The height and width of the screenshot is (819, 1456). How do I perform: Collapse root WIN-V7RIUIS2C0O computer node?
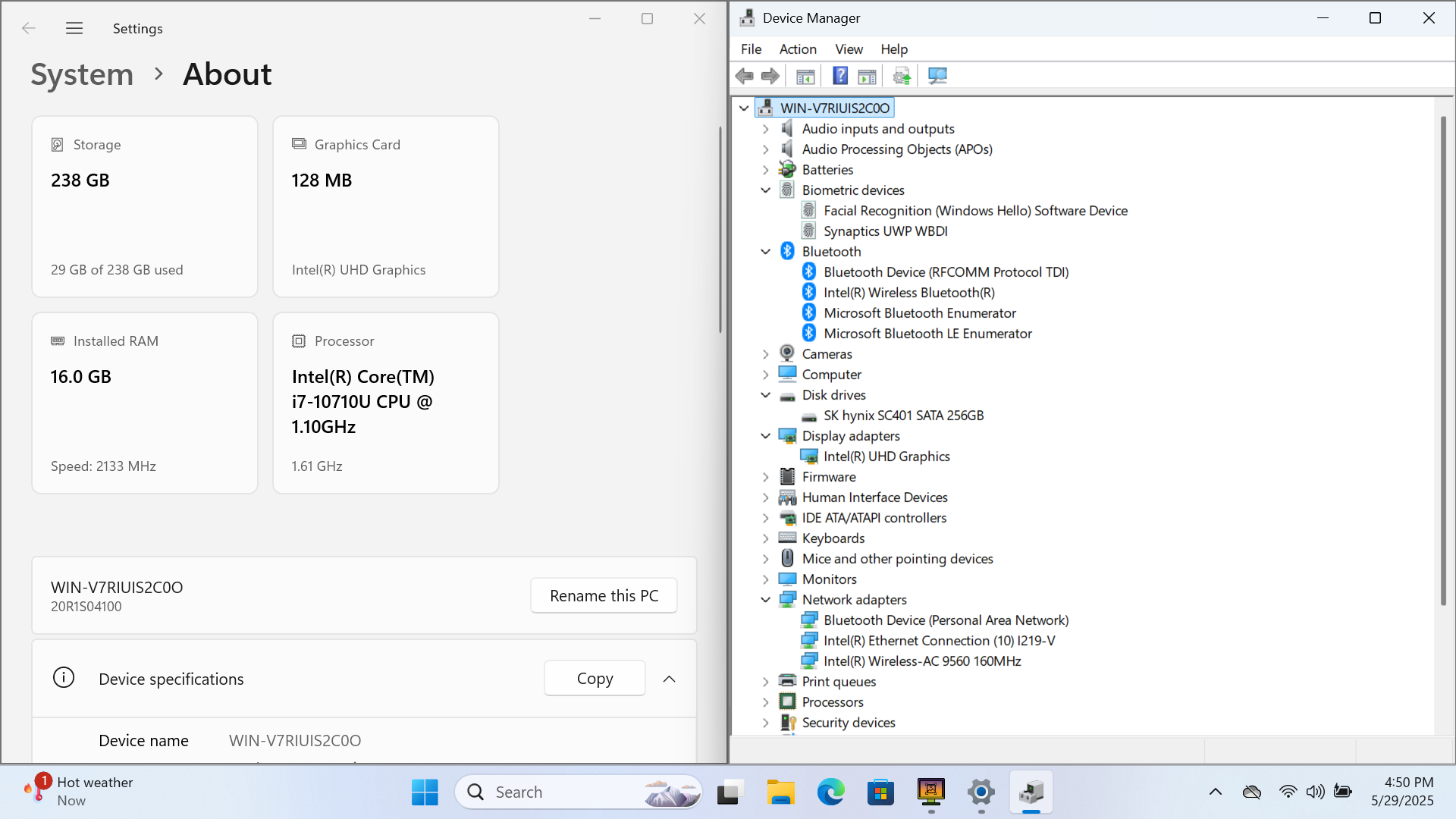[744, 108]
